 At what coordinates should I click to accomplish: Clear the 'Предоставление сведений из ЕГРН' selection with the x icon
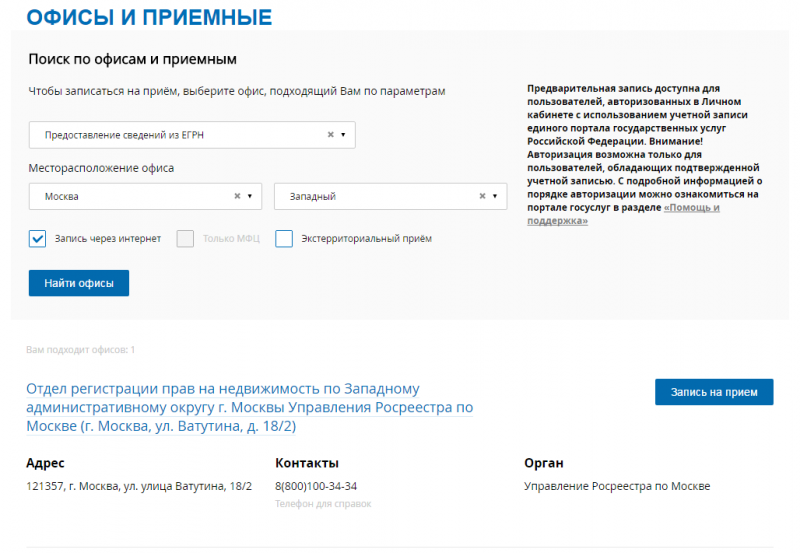click(331, 135)
